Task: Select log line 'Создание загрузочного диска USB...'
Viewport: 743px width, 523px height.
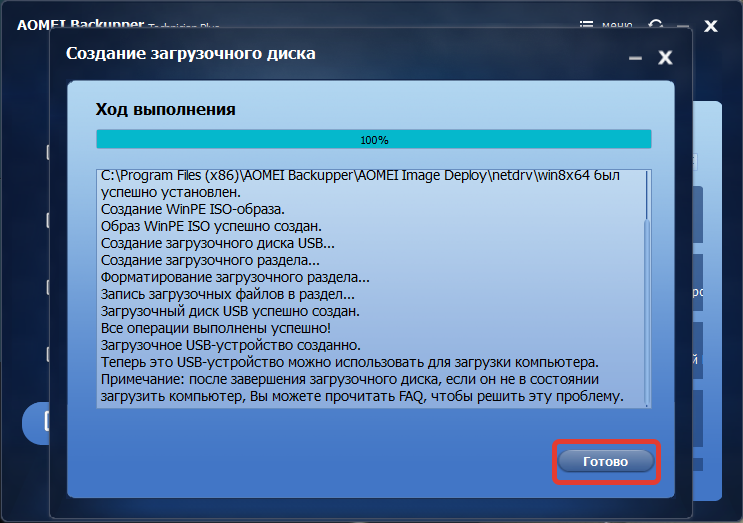Action: tap(218, 243)
